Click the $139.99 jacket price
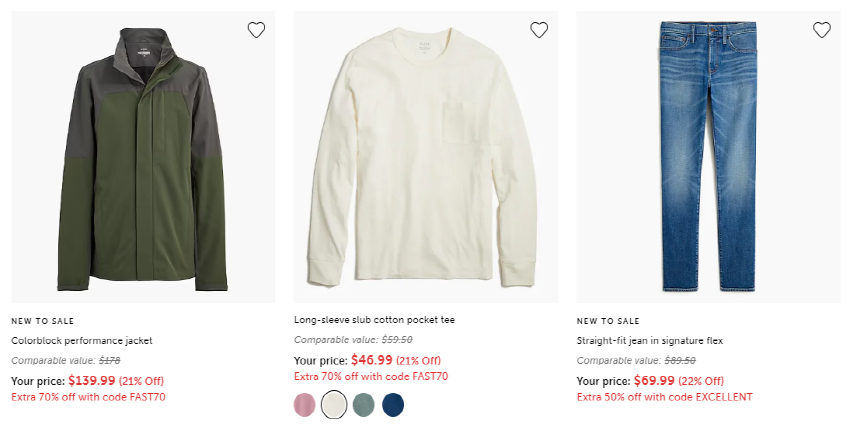Image resolution: width=850 pixels, height=431 pixels. pyautogui.click(x=92, y=380)
